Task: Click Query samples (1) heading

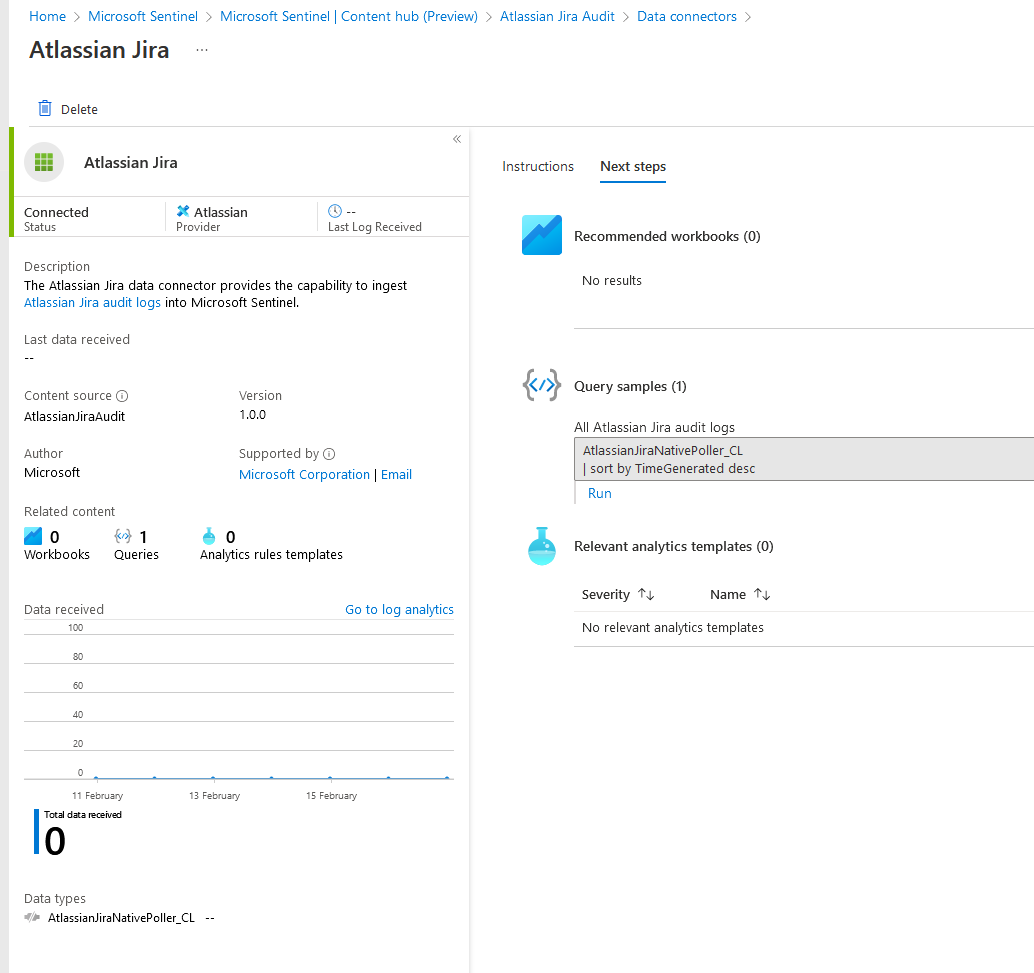Action: pos(630,387)
